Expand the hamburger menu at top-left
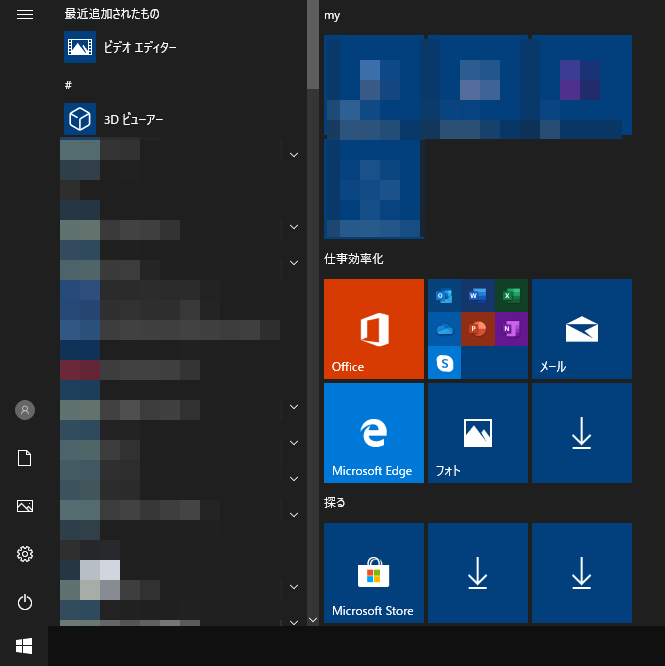Image resolution: width=665 pixels, height=666 pixels. pyautogui.click(x=25, y=15)
